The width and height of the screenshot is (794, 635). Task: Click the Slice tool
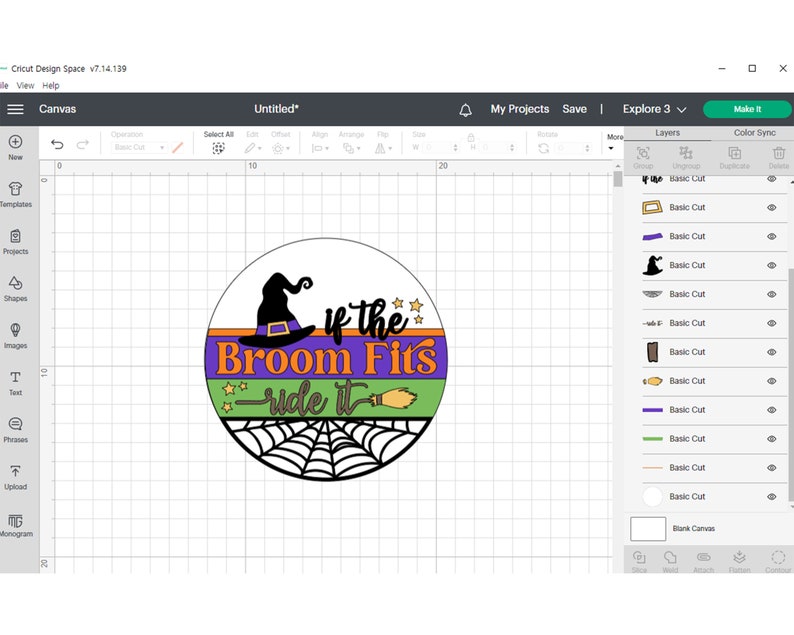click(639, 558)
